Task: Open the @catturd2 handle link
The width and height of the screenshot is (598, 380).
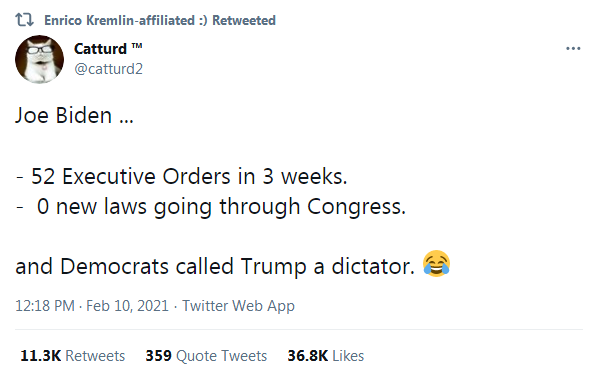Action: [x=108, y=69]
